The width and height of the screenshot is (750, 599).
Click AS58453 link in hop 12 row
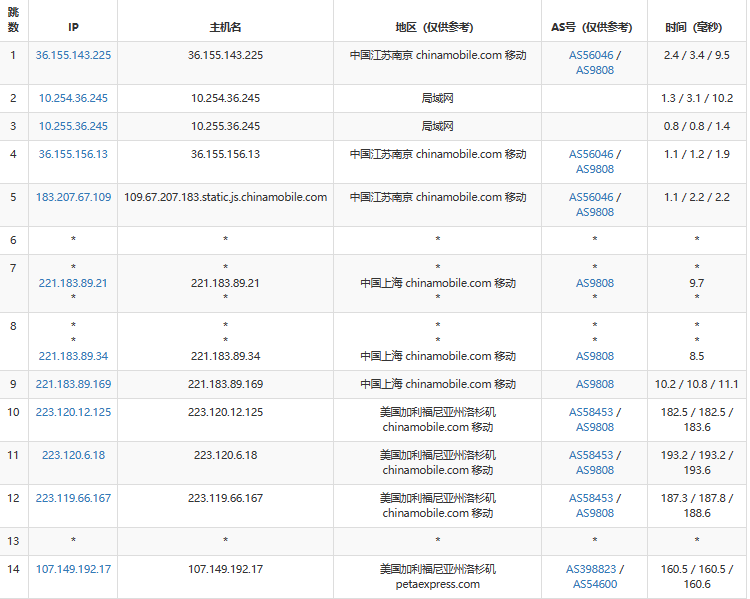coord(591,498)
